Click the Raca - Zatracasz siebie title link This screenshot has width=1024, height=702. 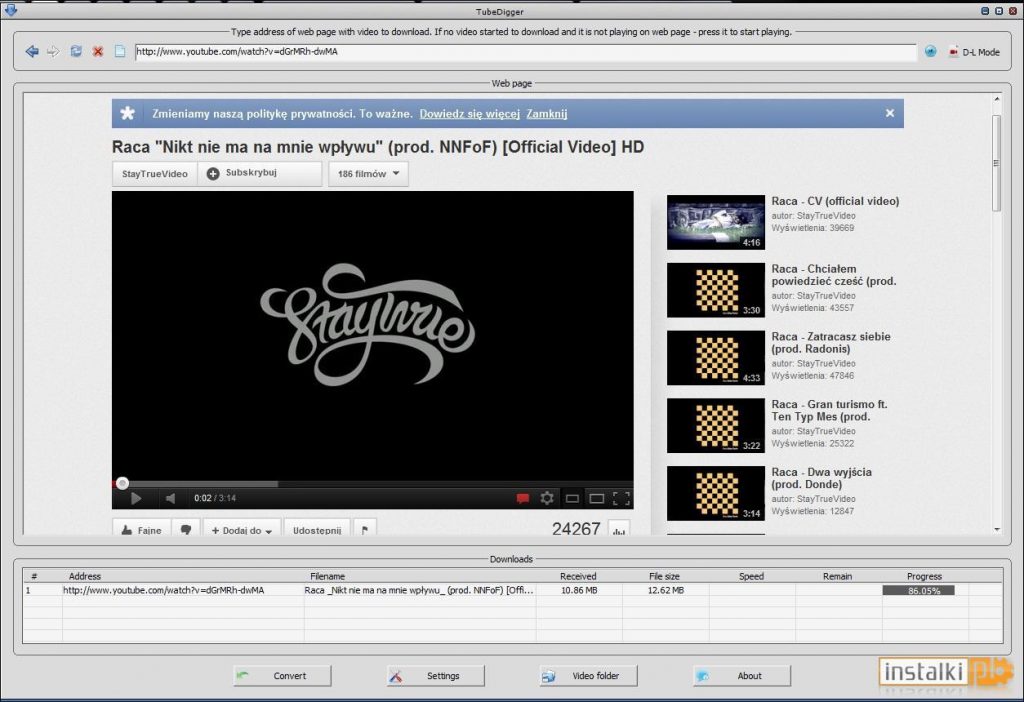831,343
